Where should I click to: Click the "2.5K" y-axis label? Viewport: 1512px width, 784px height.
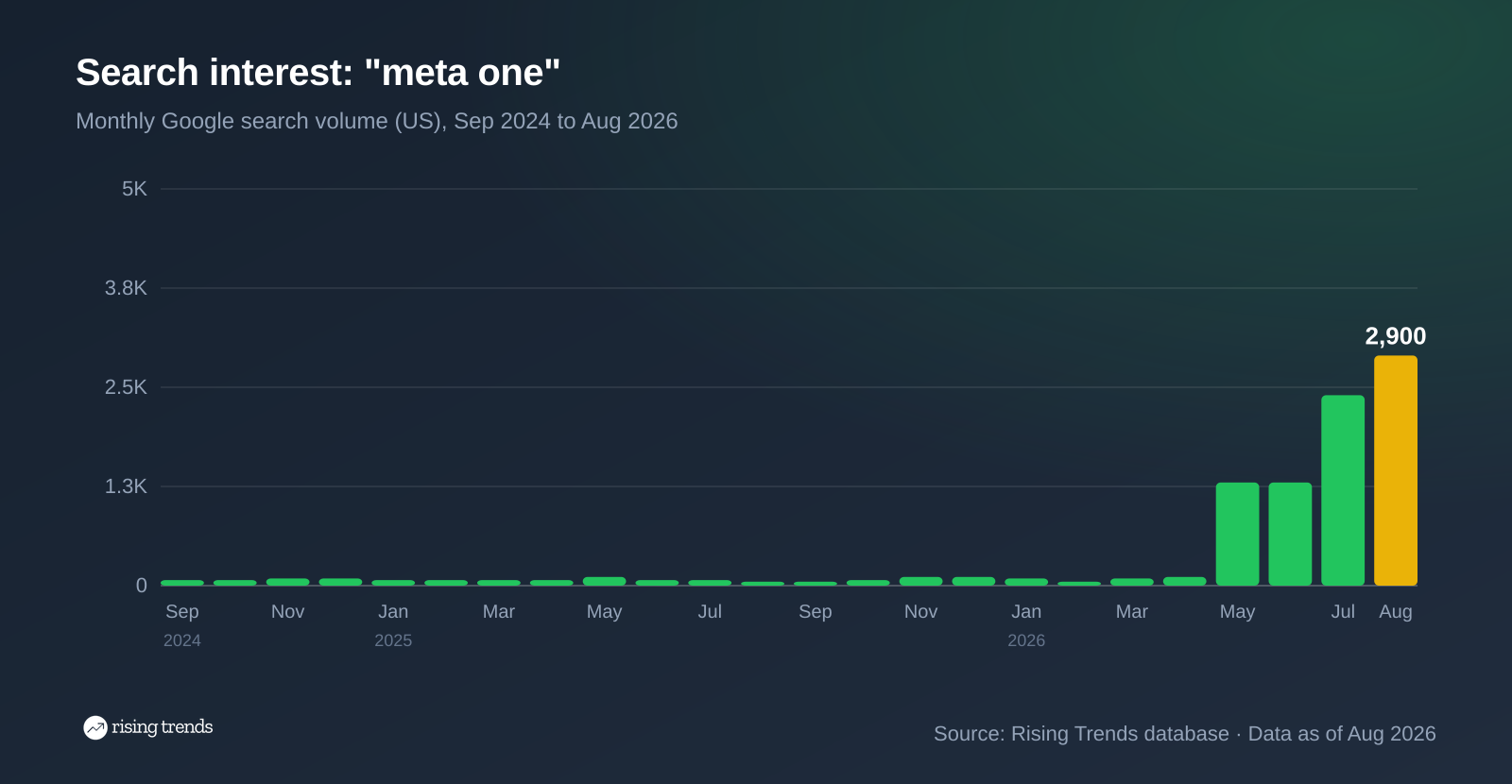tap(126, 387)
